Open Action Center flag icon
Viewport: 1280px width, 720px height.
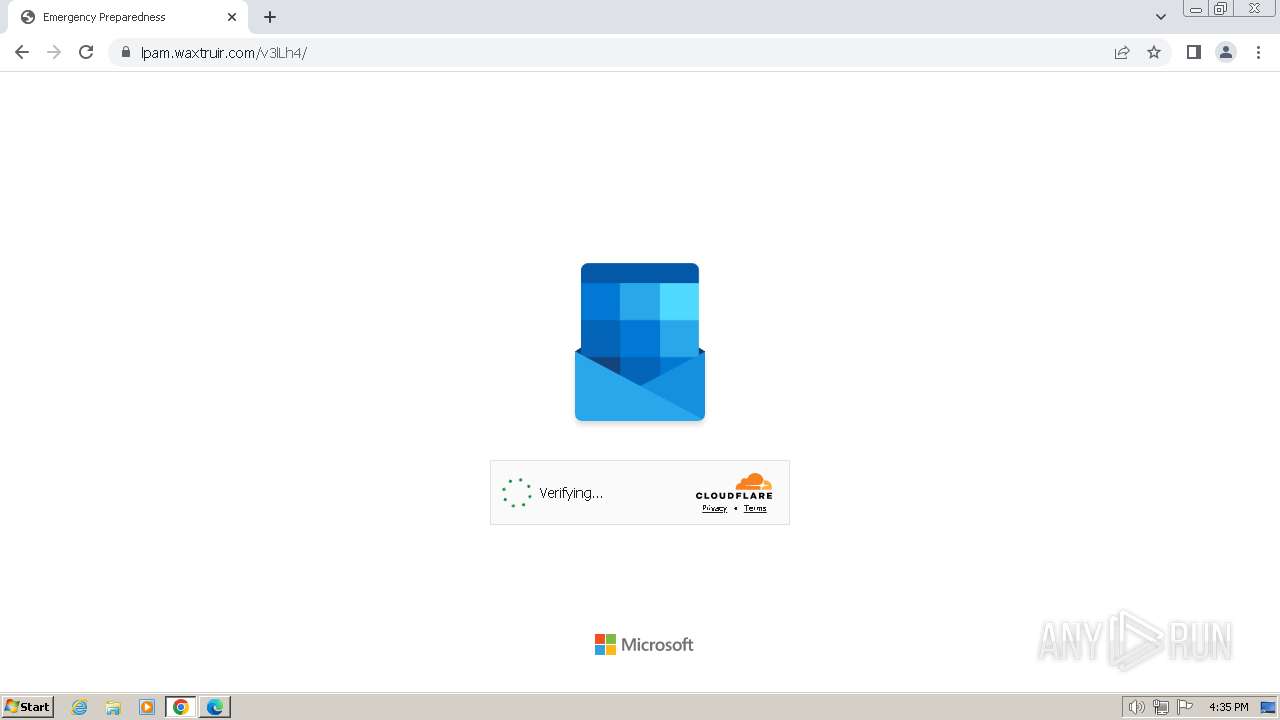click(1185, 707)
